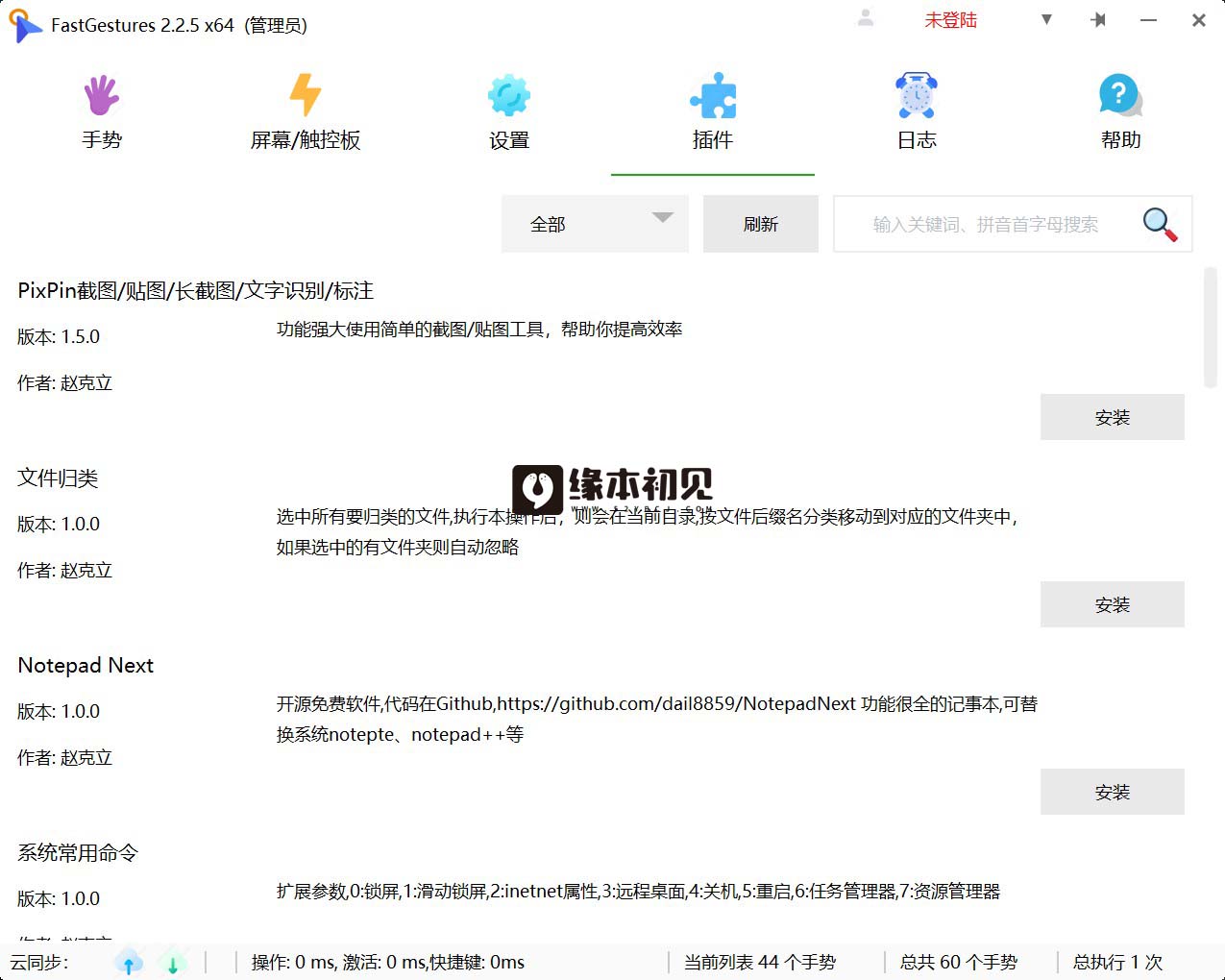Click the 文件归类 description starting 选中所有要归类的文件
This screenshot has height=980, width=1225.
point(648,531)
